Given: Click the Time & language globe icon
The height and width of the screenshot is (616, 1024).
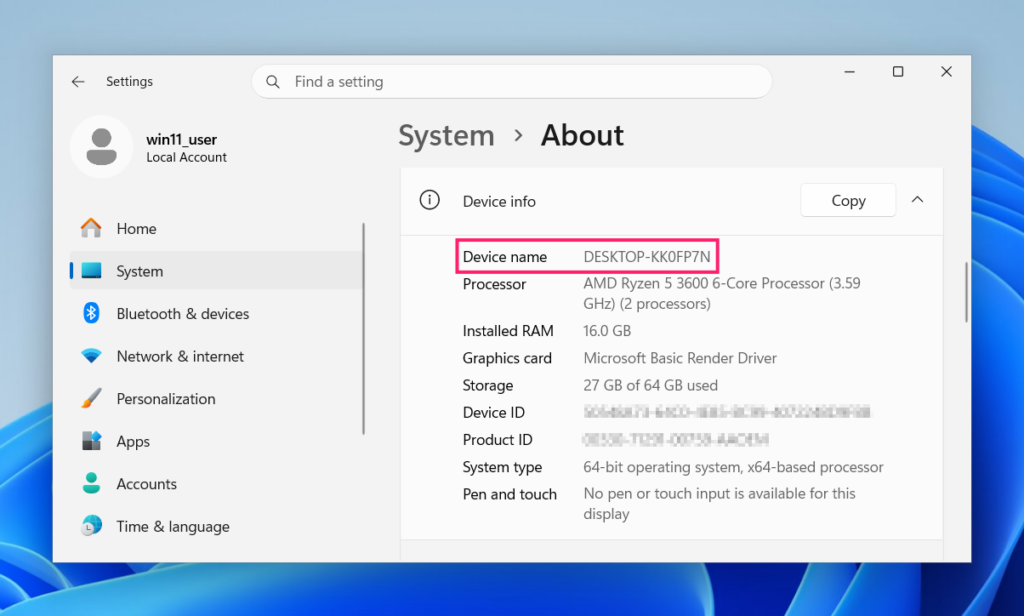Looking at the screenshot, I should pyautogui.click(x=91, y=526).
